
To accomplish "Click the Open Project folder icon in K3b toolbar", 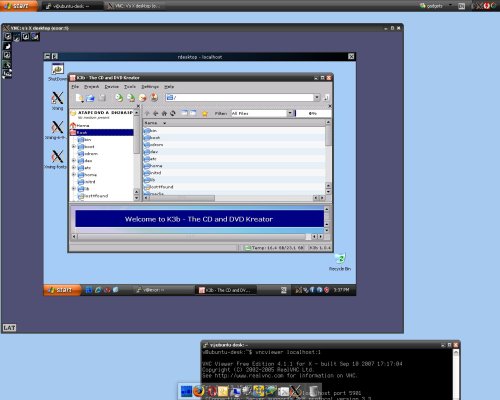I will point(90,98).
